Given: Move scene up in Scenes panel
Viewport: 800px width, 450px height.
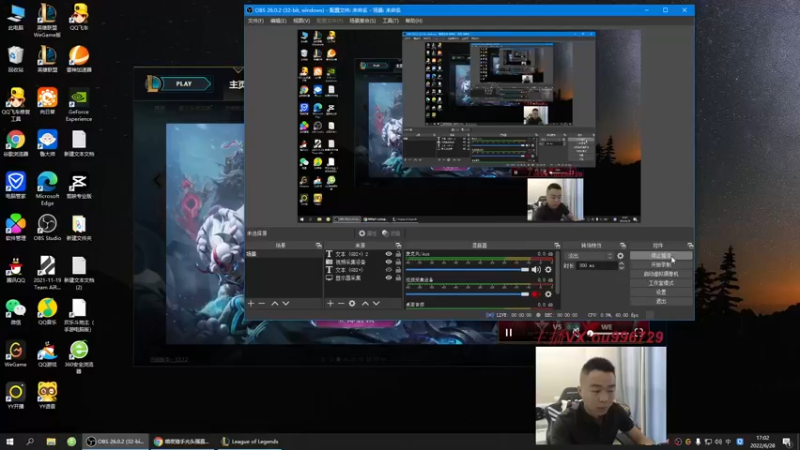Looking at the screenshot, I should 275,304.
